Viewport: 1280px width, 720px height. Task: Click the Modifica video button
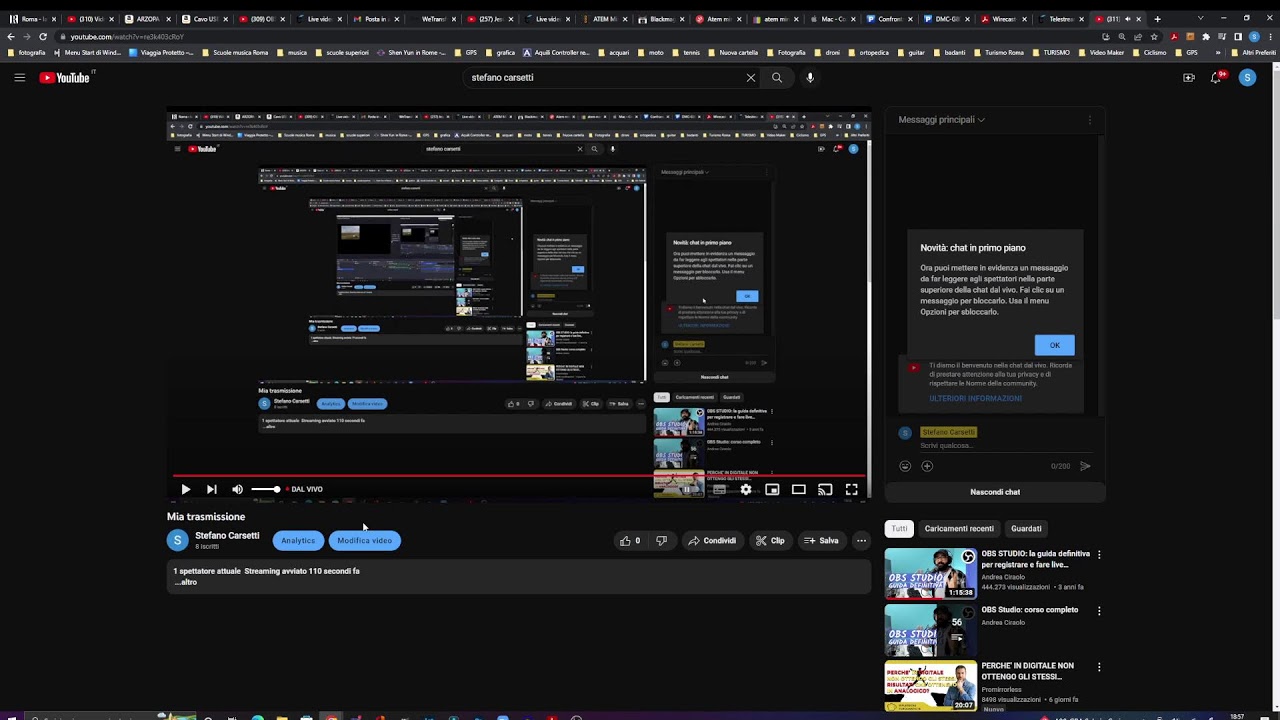(x=365, y=541)
